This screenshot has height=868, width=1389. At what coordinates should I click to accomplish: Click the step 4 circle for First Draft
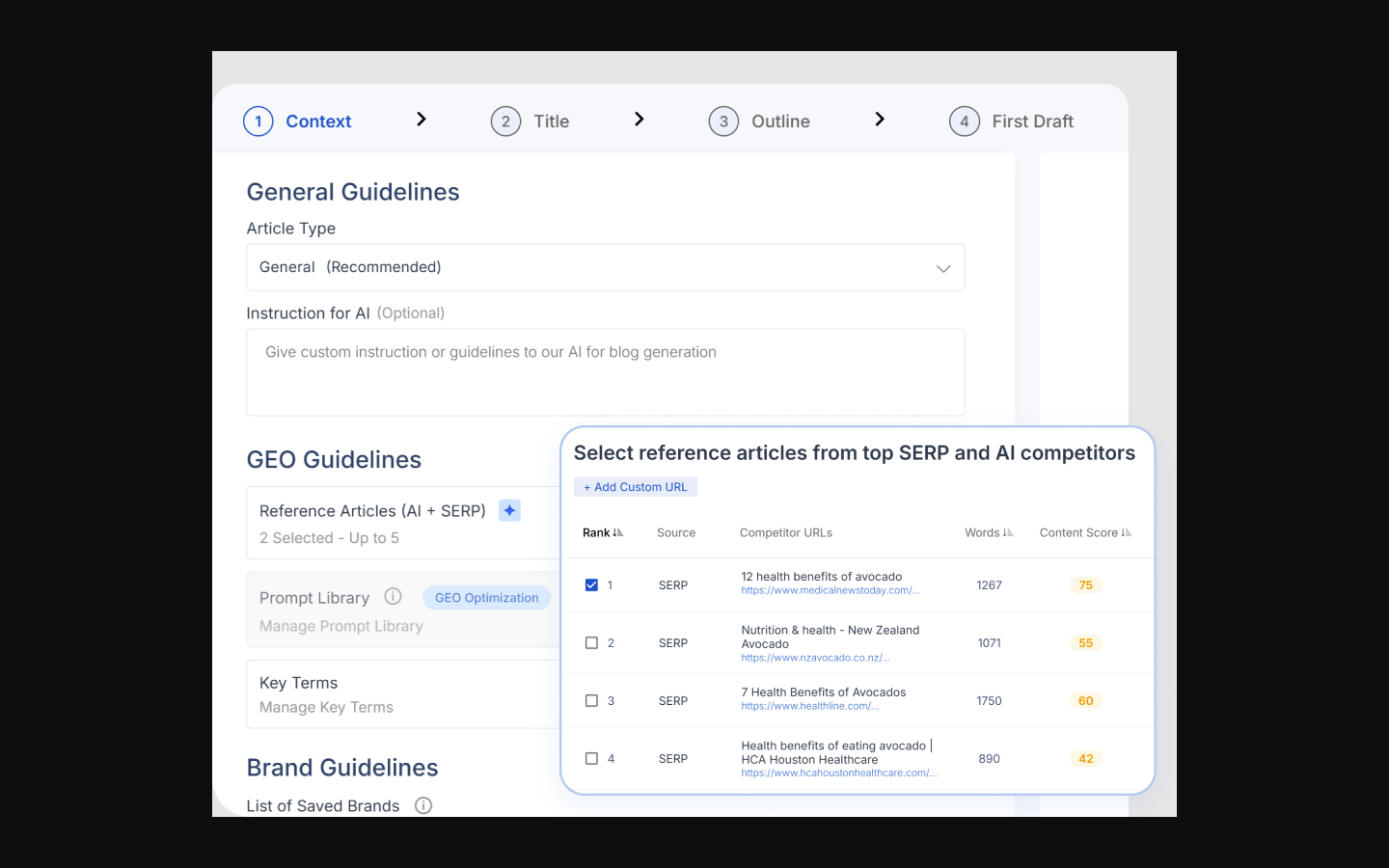point(965,122)
